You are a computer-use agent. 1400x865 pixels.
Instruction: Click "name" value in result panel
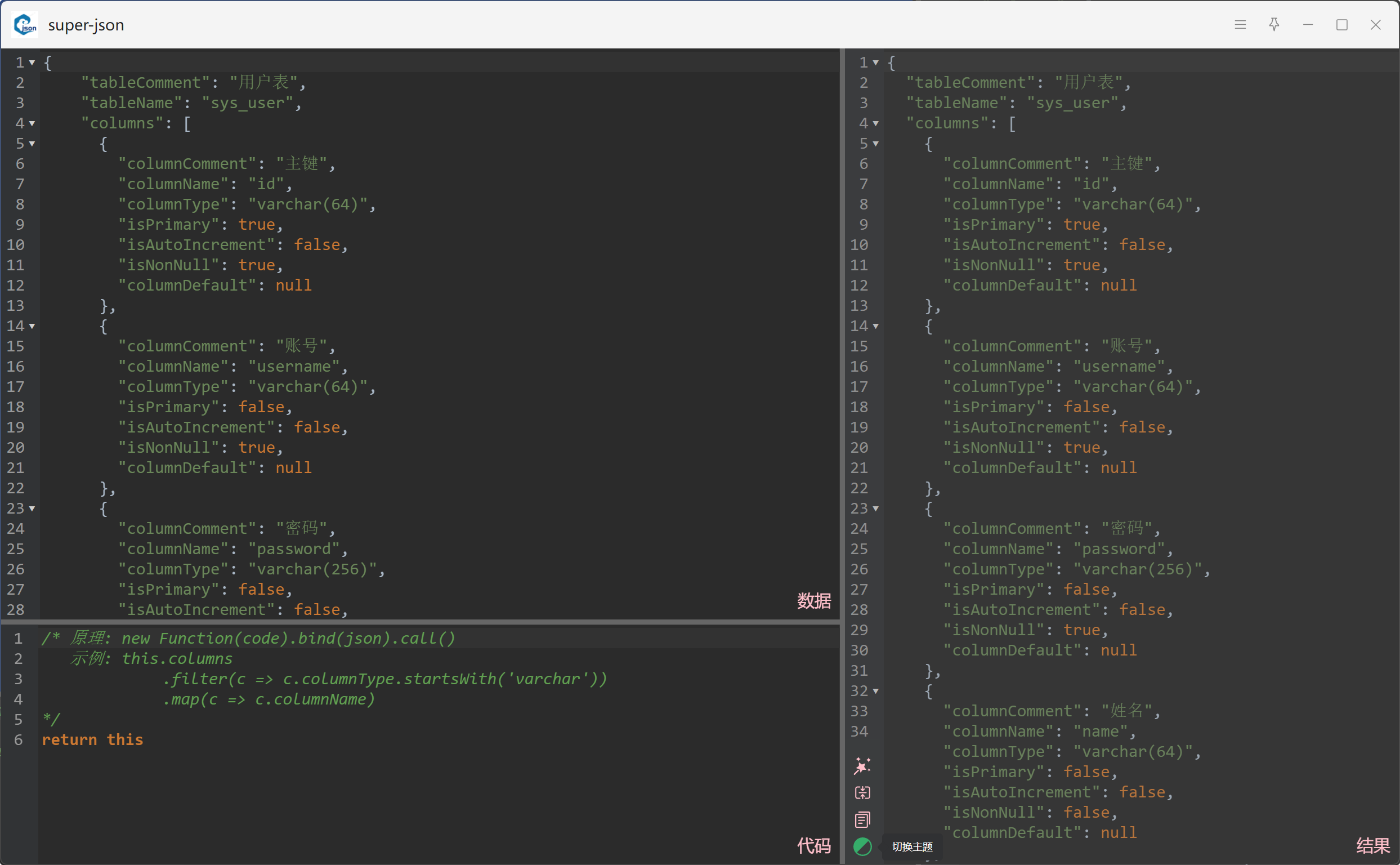point(1101,732)
